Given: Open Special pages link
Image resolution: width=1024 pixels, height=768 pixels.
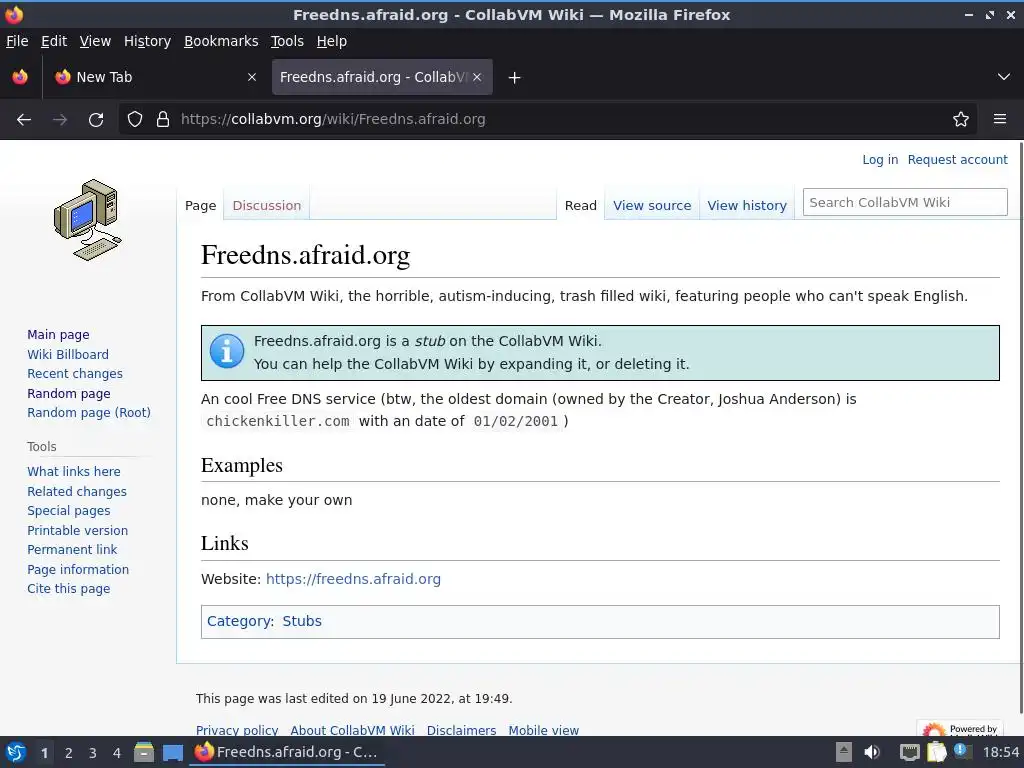Looking at the screenshot, I should point(69,511).
